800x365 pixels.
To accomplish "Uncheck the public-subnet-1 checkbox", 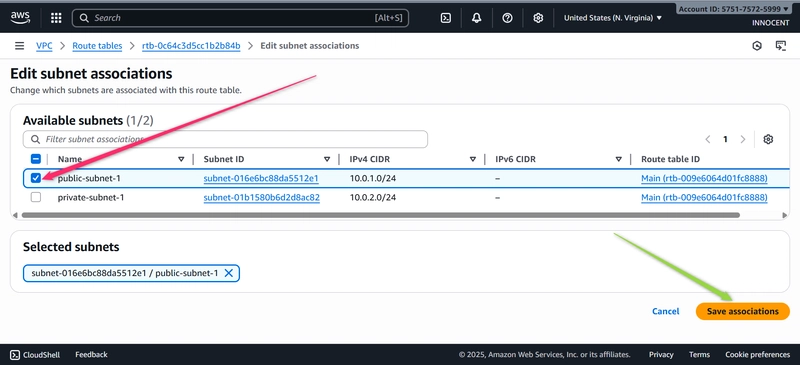I will pos(36,178).
